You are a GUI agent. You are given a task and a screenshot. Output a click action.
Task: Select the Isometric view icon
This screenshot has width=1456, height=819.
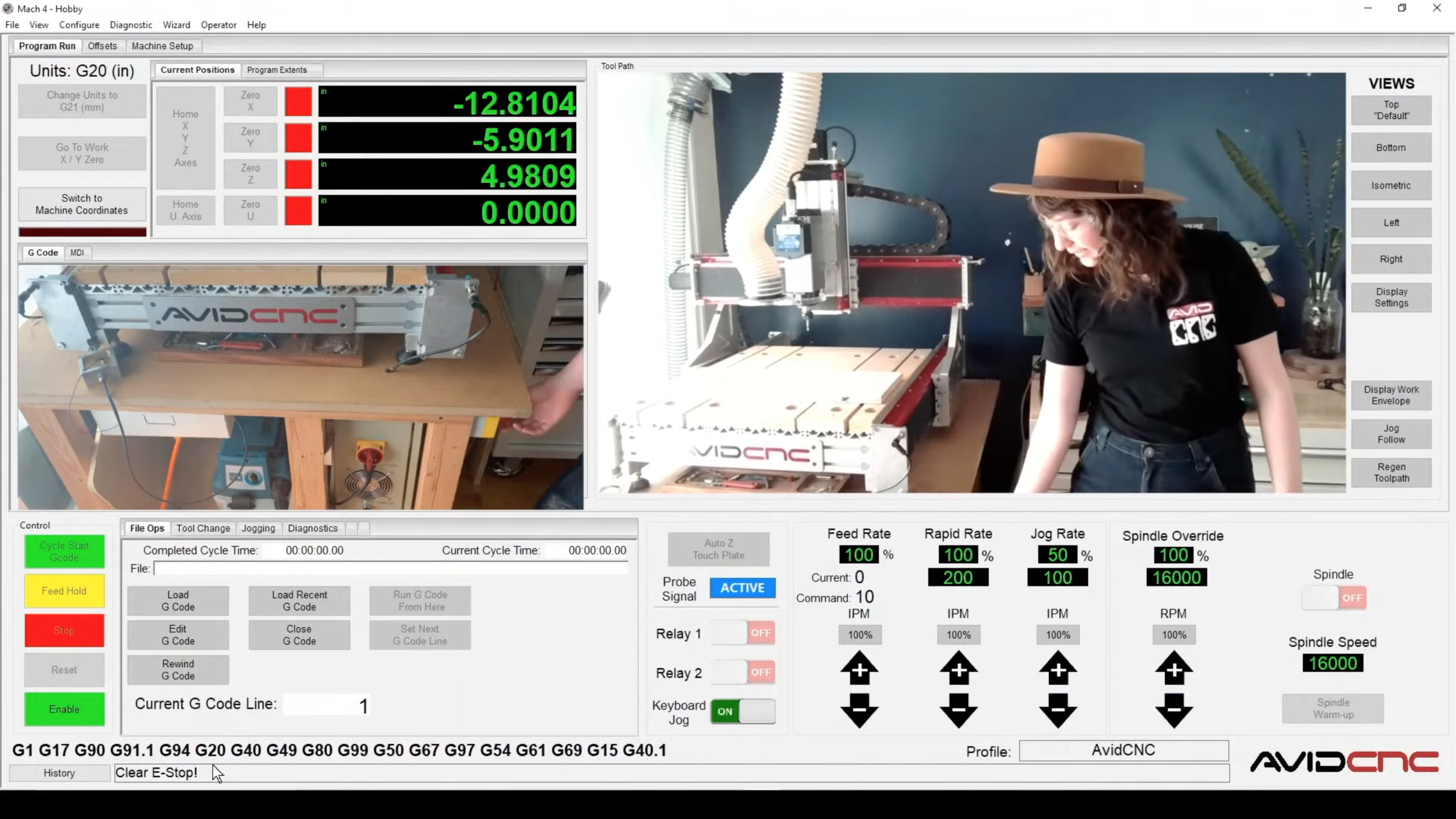tap(1392, 185)
